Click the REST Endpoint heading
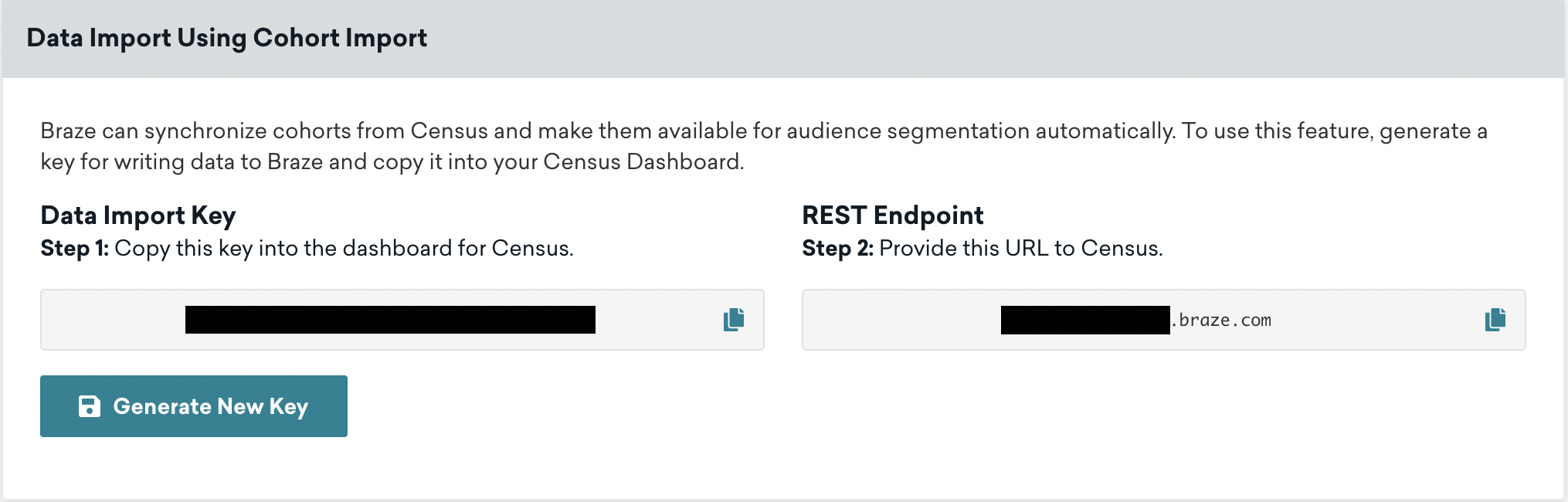This screenshot has height=502, width=1568. [x=892, y=215]
